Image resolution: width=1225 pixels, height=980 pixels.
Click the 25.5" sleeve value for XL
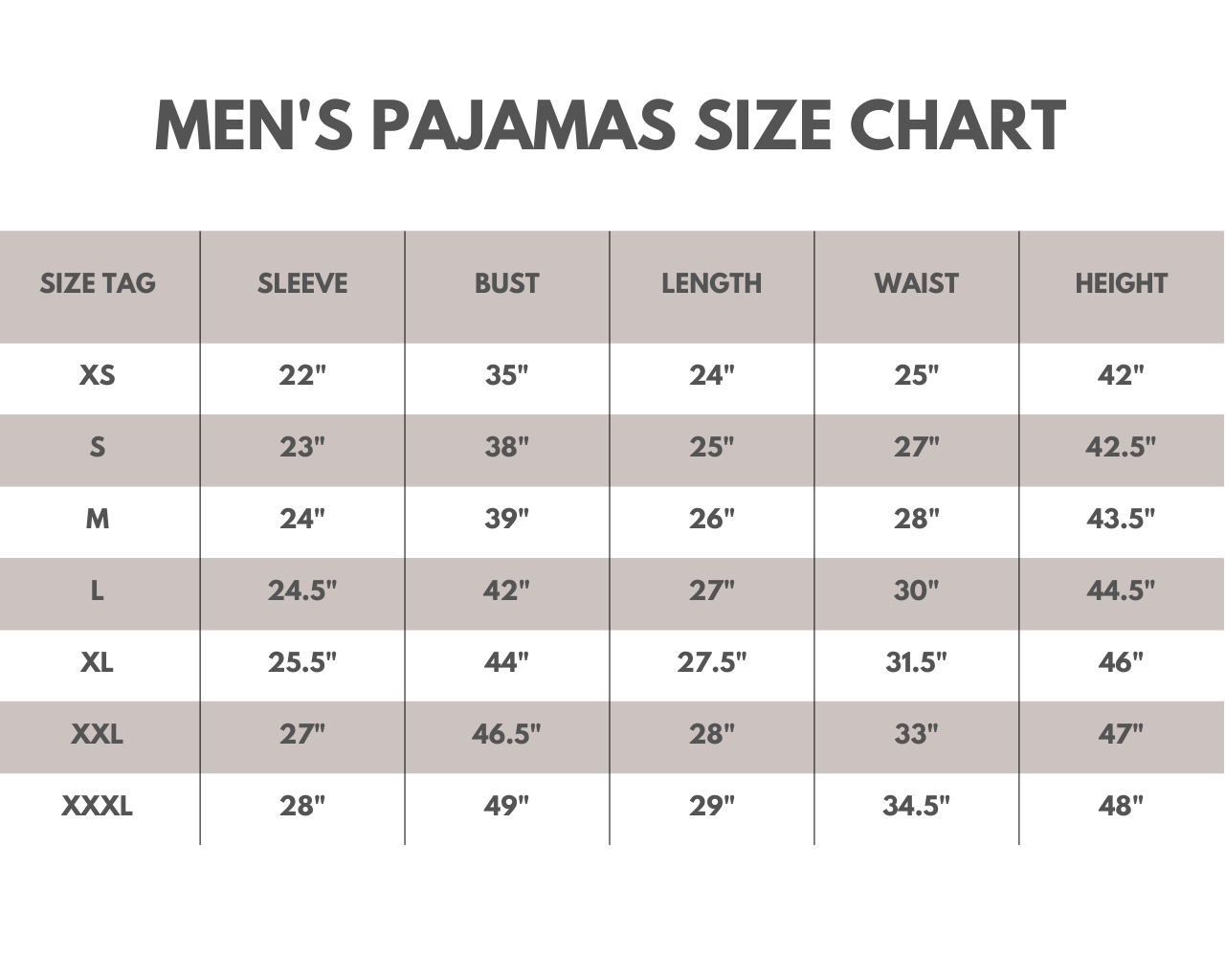pyautogui.click(x=302, y=662)
